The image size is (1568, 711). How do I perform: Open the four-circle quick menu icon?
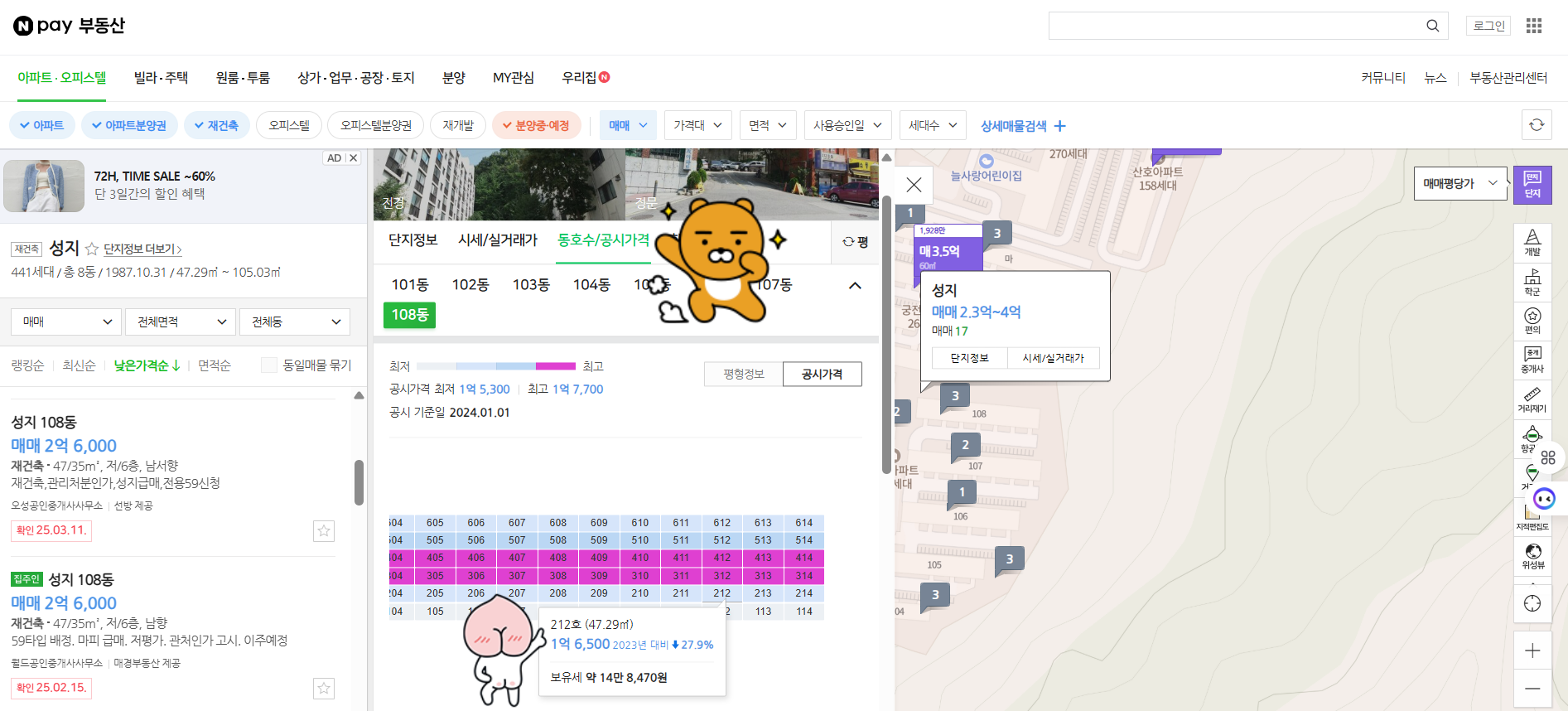point(1548,457)
